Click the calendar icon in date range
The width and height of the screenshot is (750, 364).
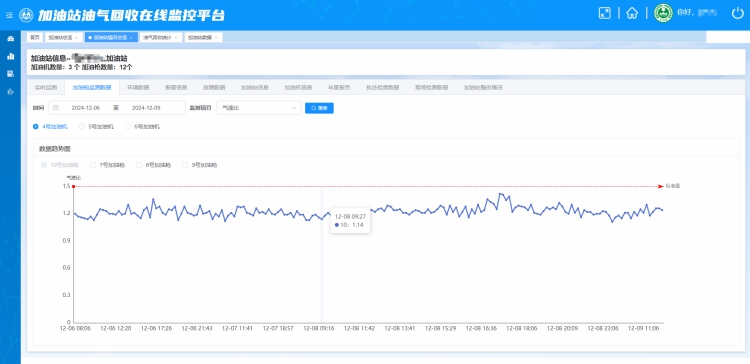(56, 108)
